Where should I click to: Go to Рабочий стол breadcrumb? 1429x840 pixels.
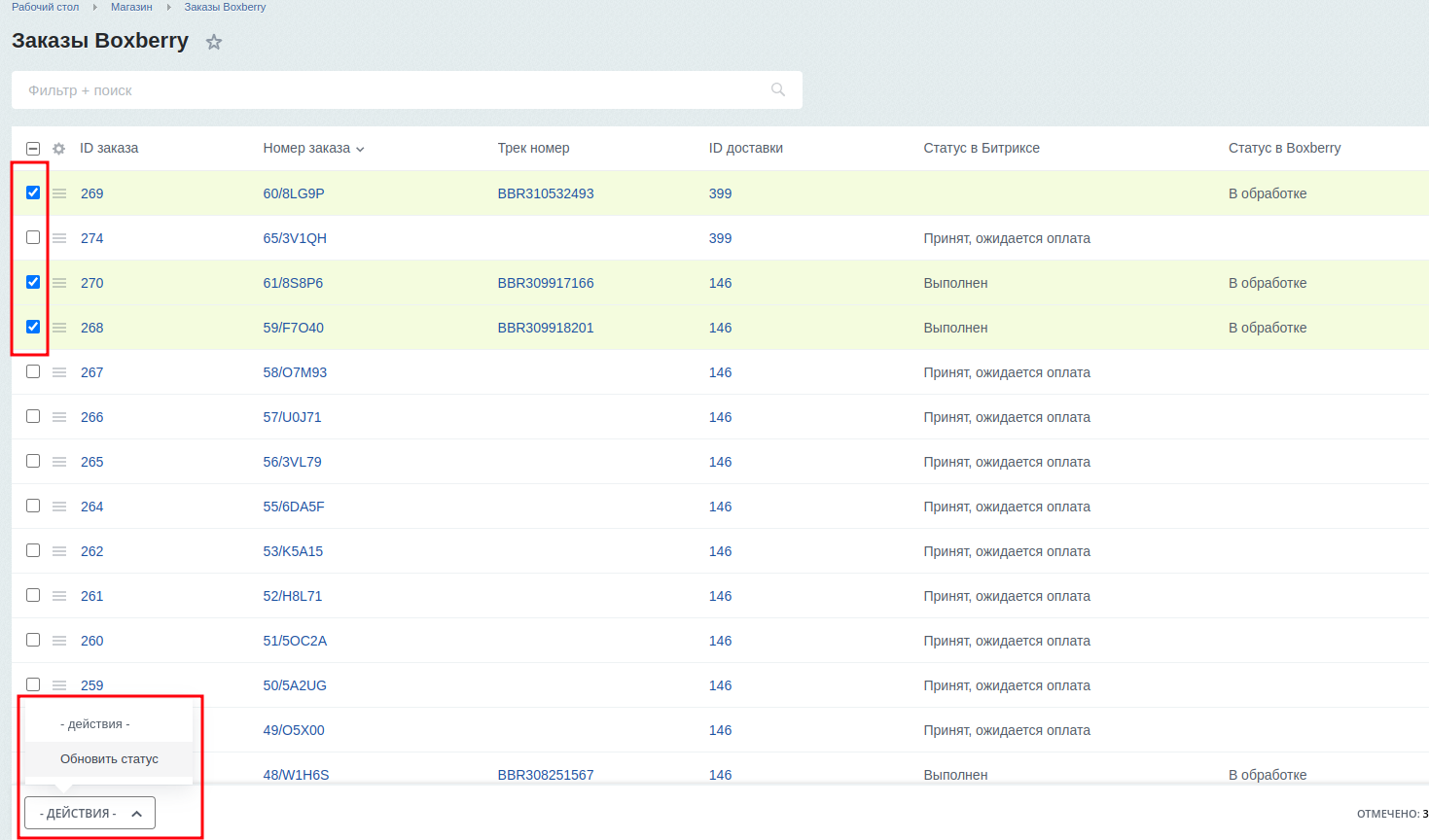(x=45, y=7)
